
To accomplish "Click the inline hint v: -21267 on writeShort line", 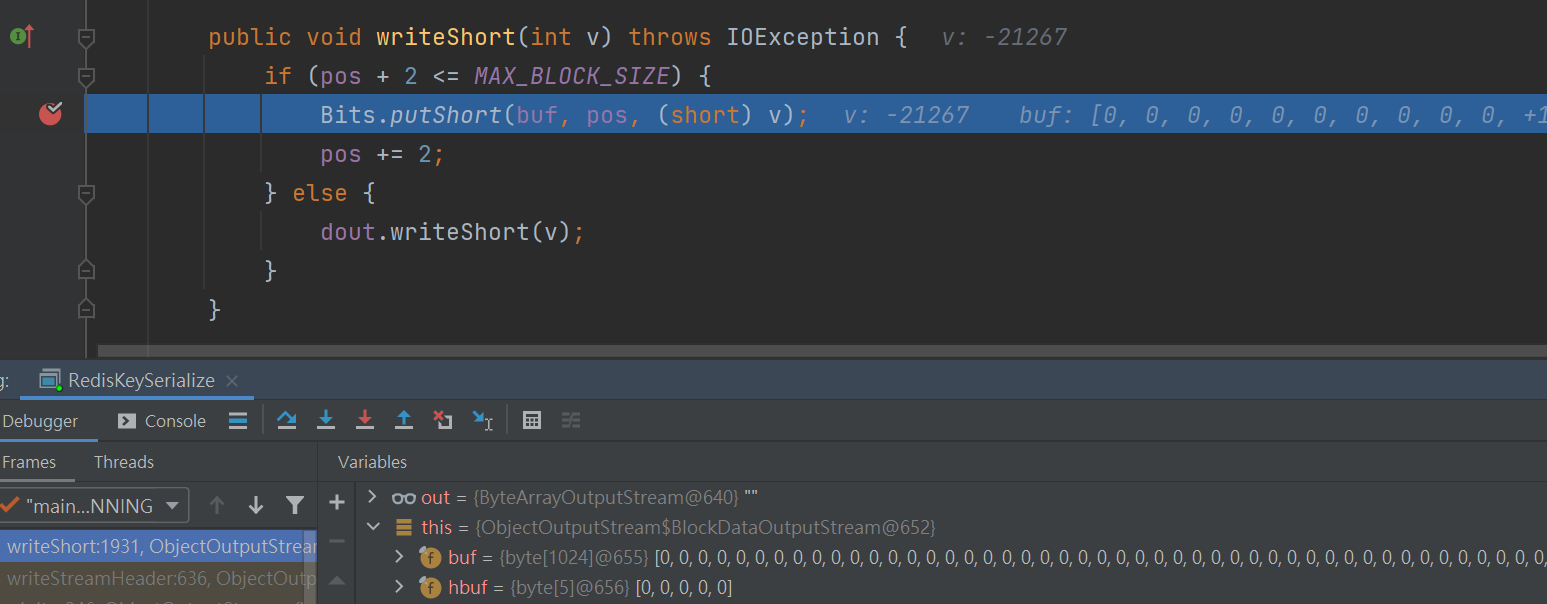I will click(1004, 38).
